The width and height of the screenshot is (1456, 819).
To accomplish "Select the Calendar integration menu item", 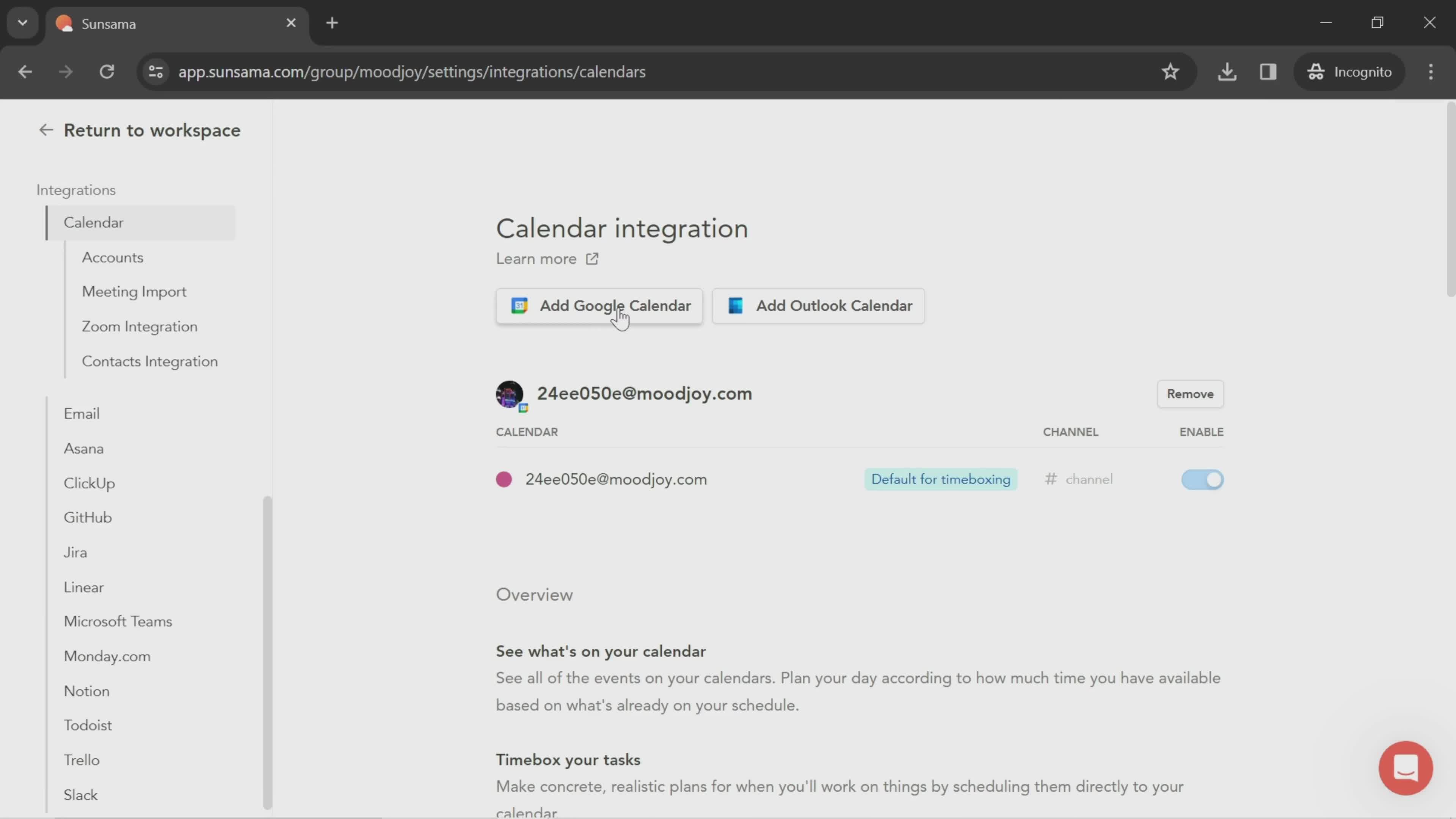I will point(93,222).
